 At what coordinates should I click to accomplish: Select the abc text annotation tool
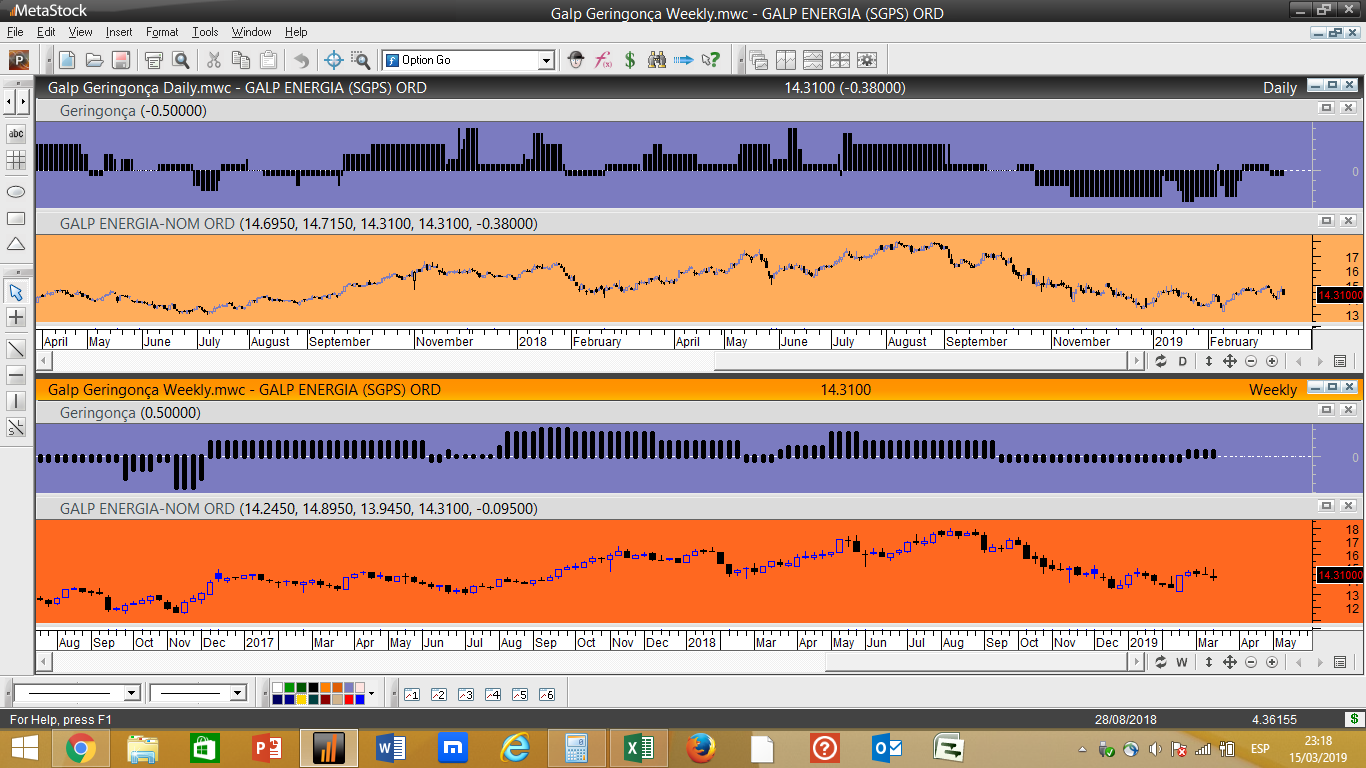[16, 133]
